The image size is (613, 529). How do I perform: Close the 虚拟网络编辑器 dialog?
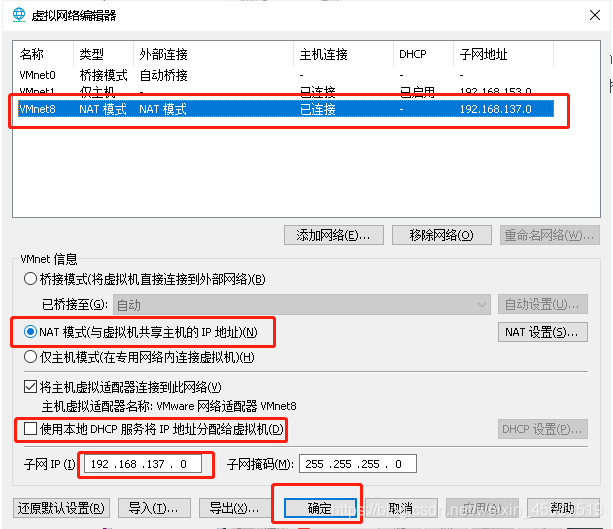pyautogui.click(x=595, y=15)
